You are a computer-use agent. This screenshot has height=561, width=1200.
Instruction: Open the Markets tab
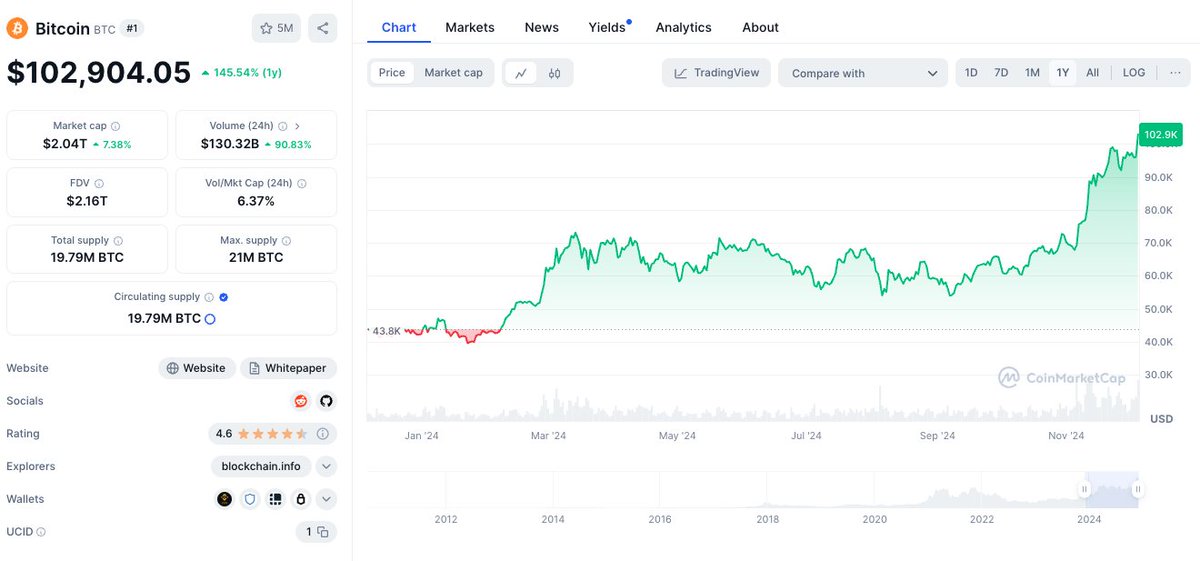470,27
